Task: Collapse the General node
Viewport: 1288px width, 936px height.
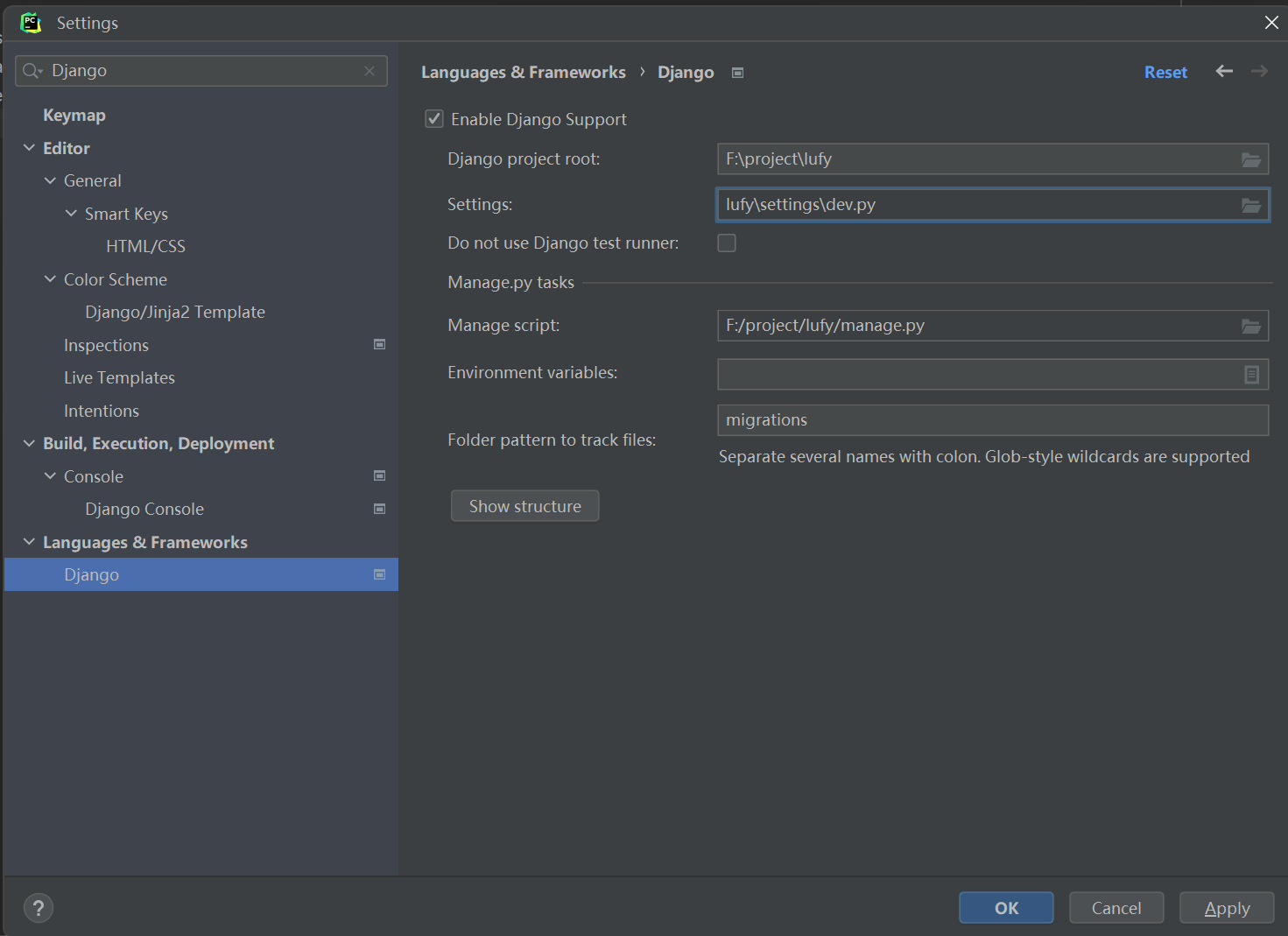Action: tap(50, 180)
